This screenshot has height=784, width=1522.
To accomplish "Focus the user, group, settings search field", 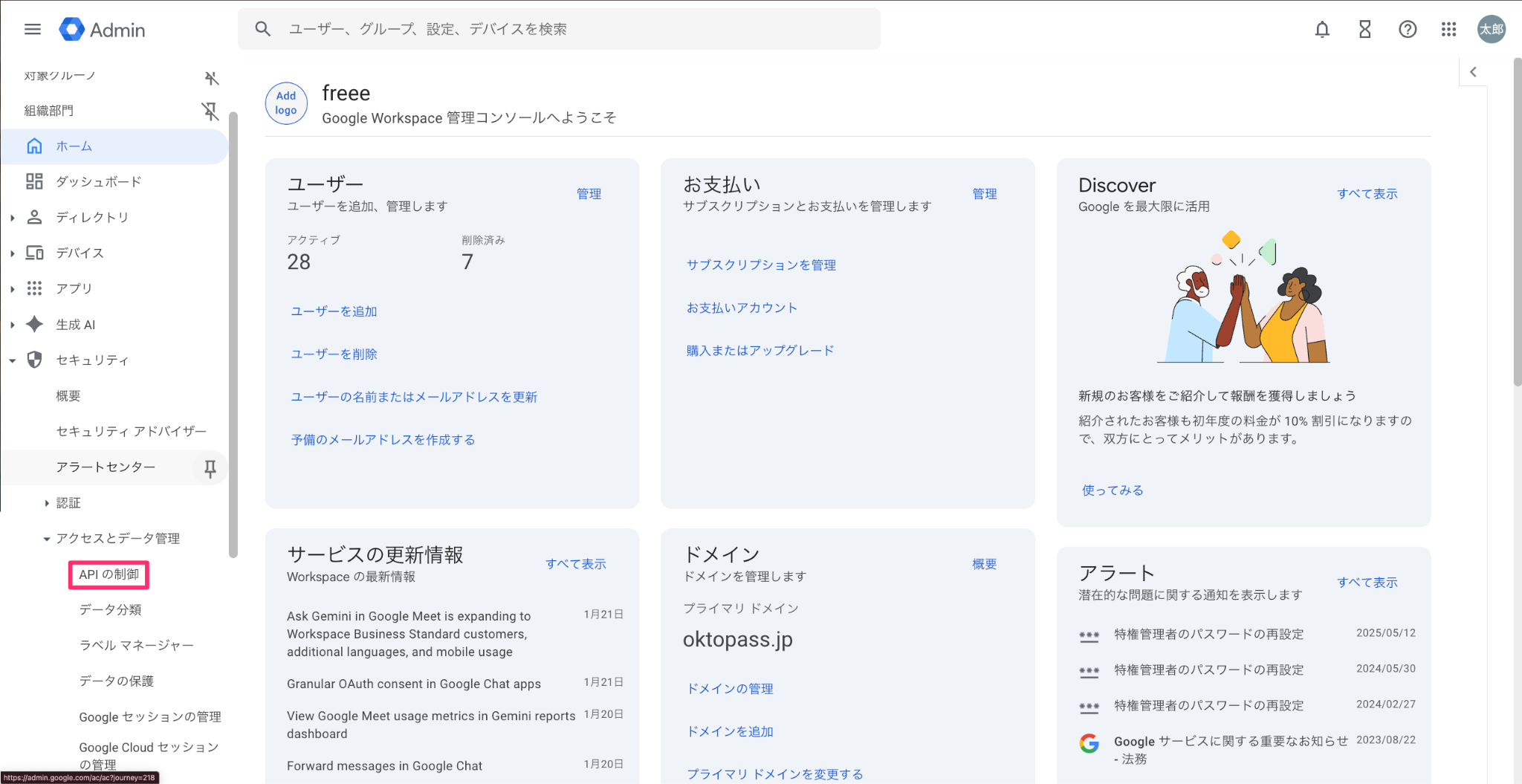I will [x=559, y=29].
